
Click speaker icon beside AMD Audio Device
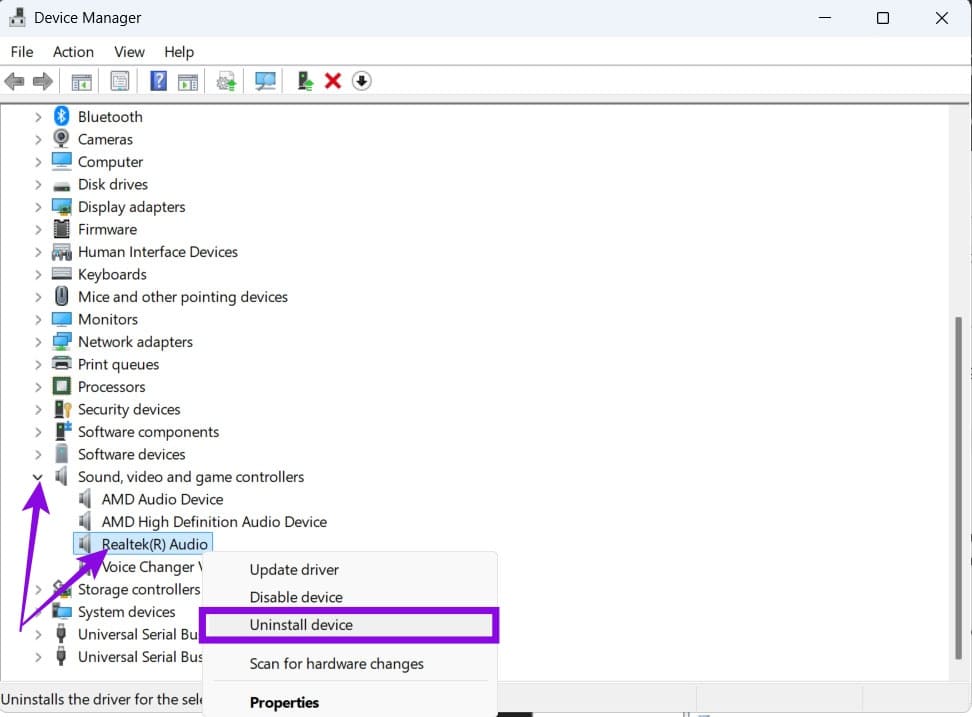[85, 499]
